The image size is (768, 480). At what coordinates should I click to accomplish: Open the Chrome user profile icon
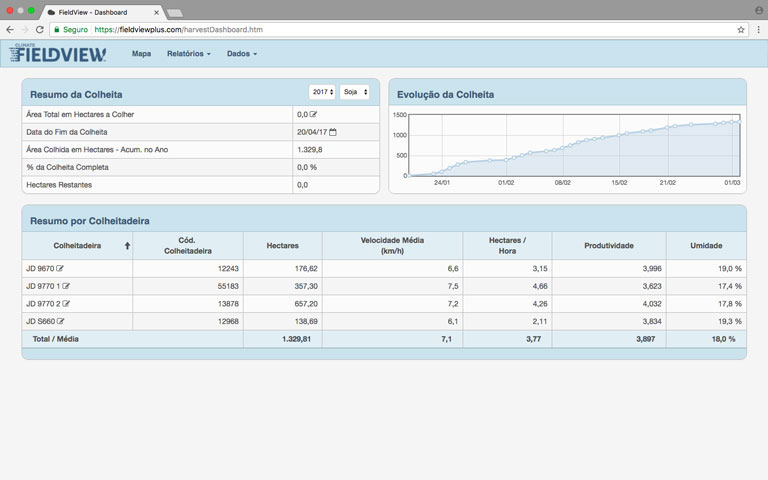coord(759,10)
